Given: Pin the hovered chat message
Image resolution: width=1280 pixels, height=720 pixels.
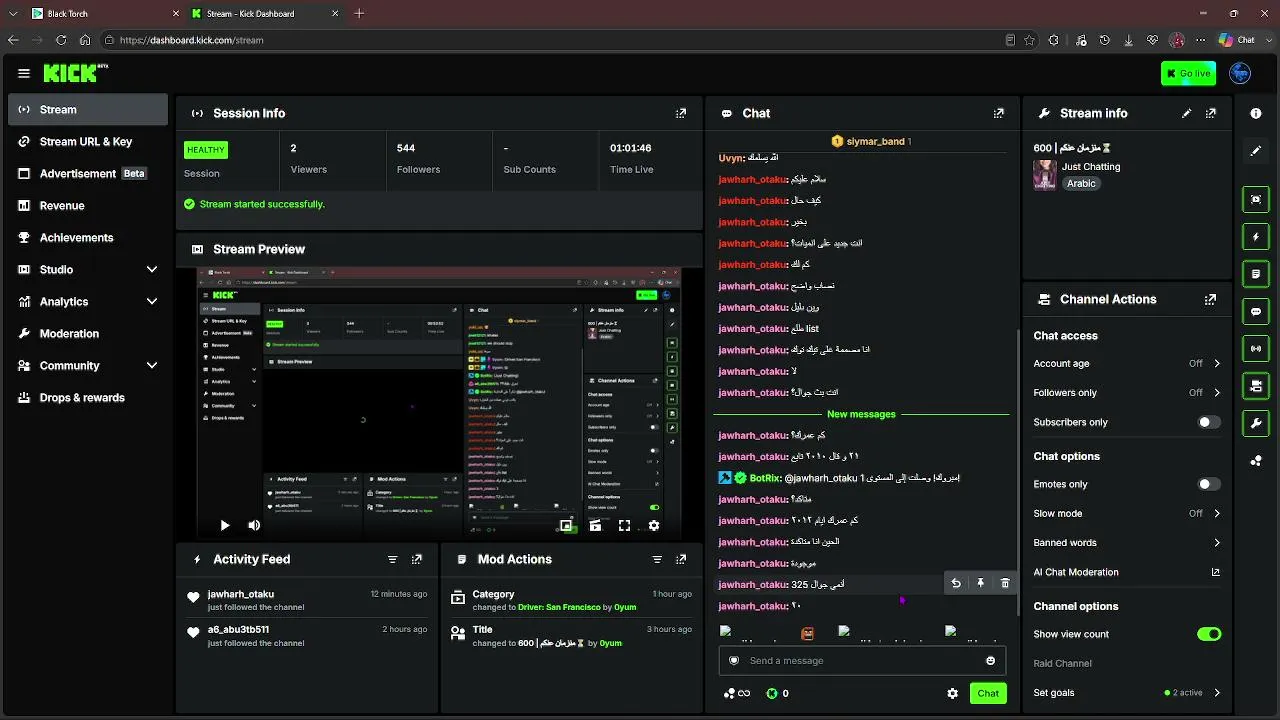Looking at the screenshot, I should pos(981,584).
